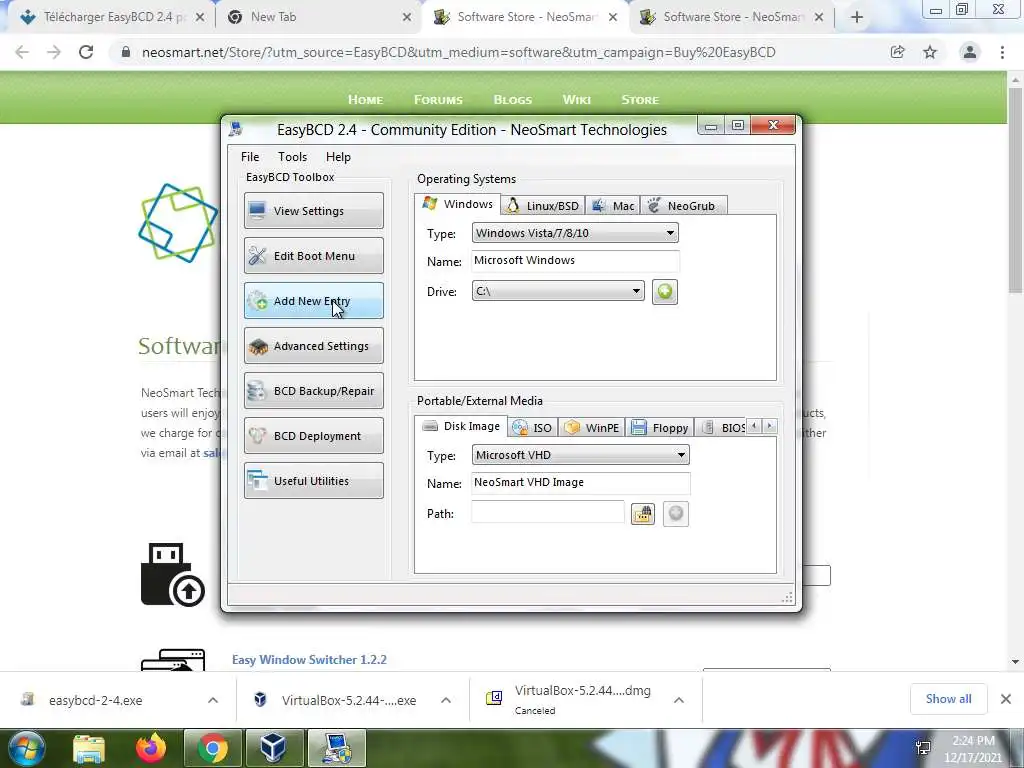Click the Microsoft Windows name field
This screenshot has height=768, width=1024.
point(575,261)
